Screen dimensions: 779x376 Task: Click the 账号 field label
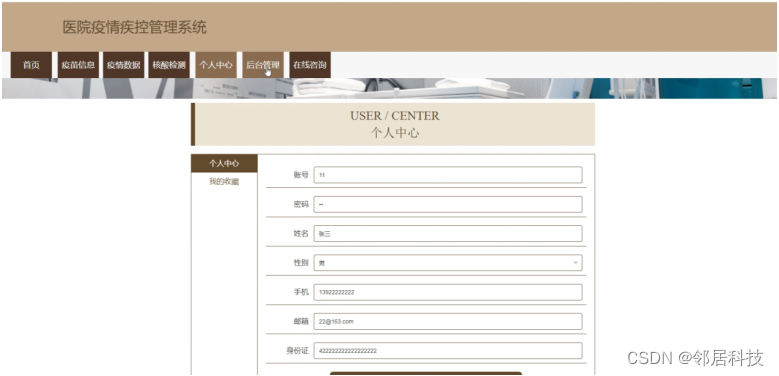point(301,175)
